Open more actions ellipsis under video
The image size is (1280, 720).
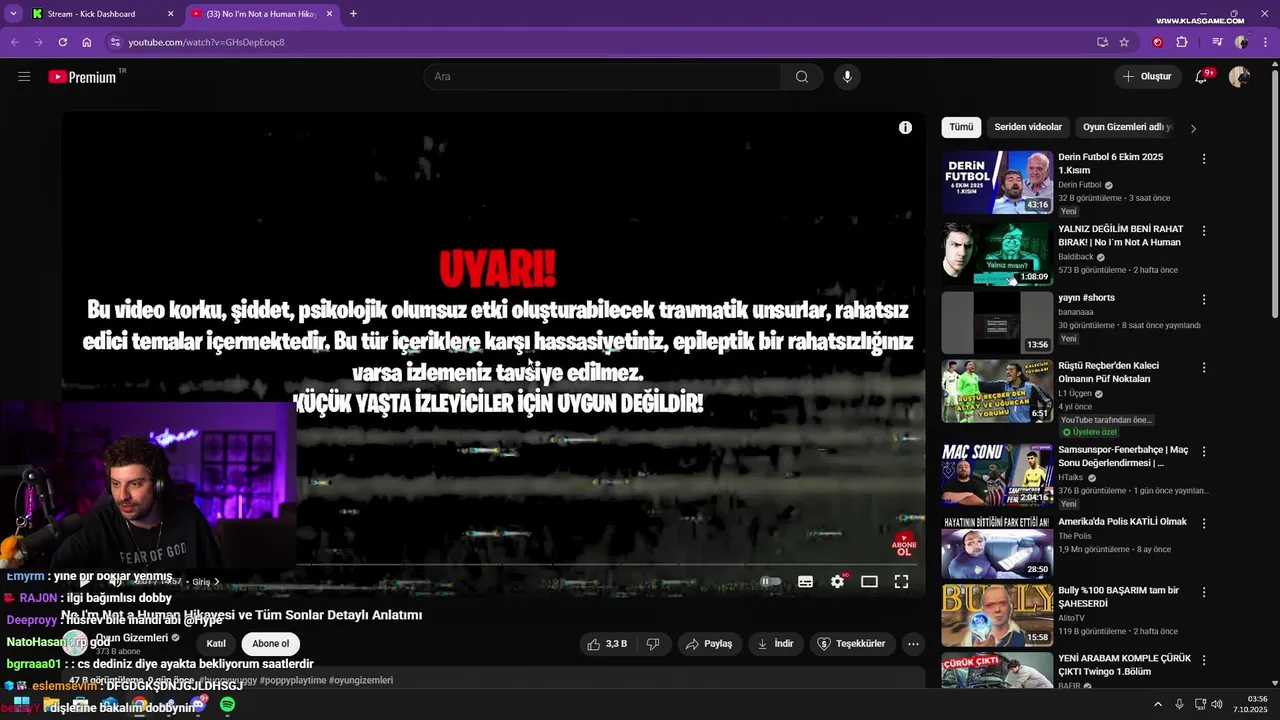tap(913, 644)
